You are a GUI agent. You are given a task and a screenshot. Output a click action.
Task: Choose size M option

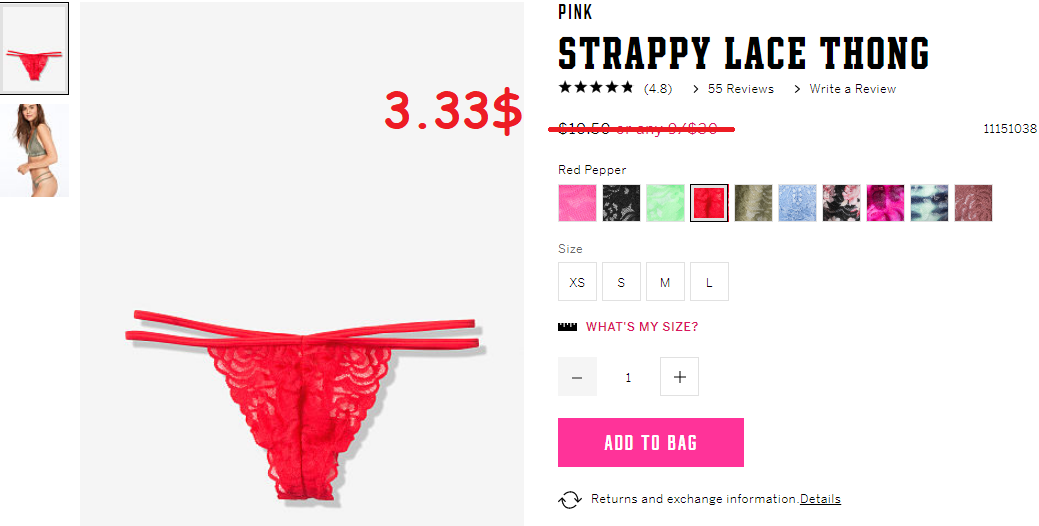[x=665, y=282]
